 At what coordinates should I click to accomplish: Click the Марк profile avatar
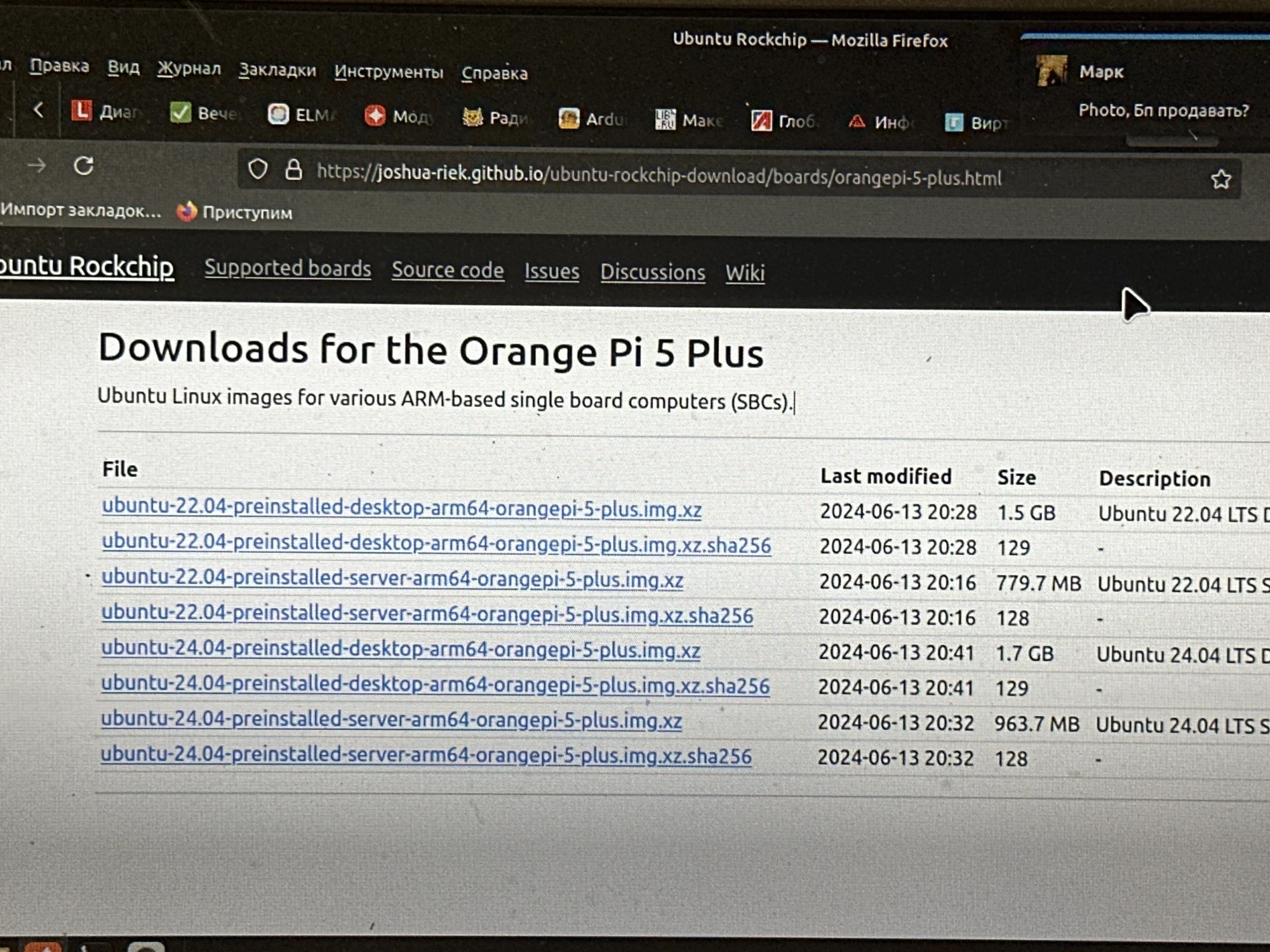click(1052, 70)
